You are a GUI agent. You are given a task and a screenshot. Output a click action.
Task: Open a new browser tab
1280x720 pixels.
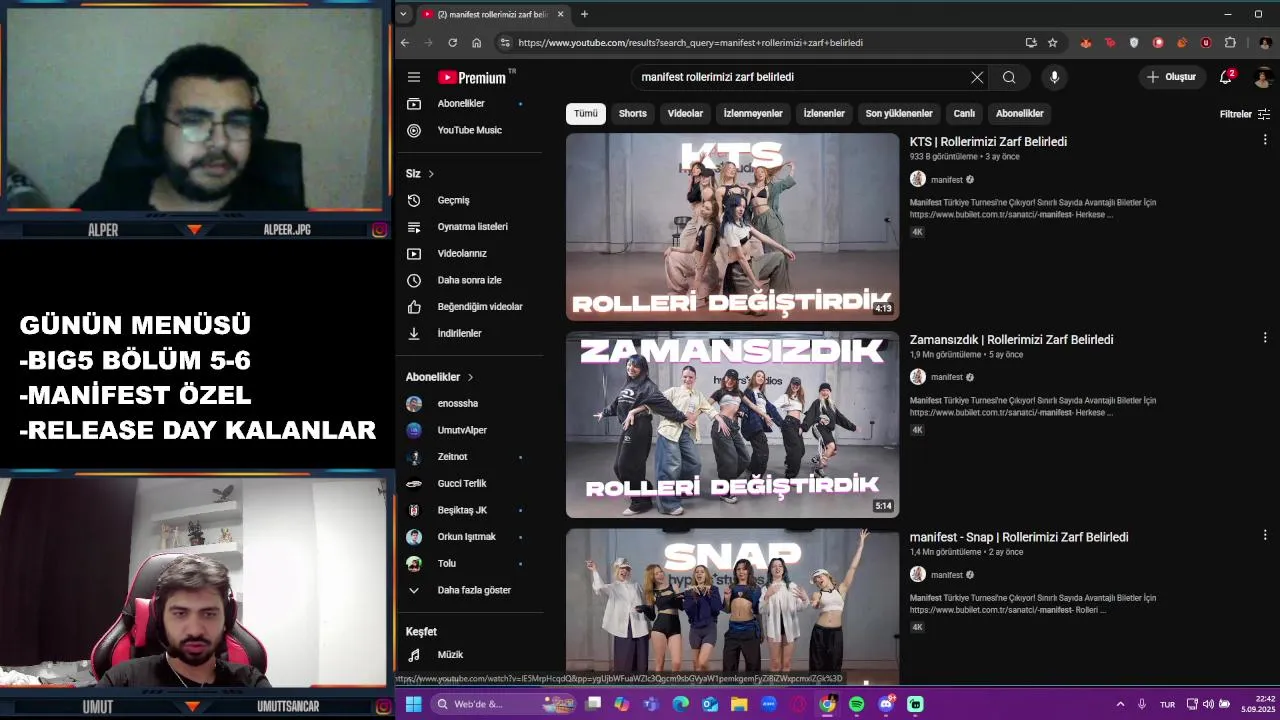pyautogui.click(x=584, y=14)
